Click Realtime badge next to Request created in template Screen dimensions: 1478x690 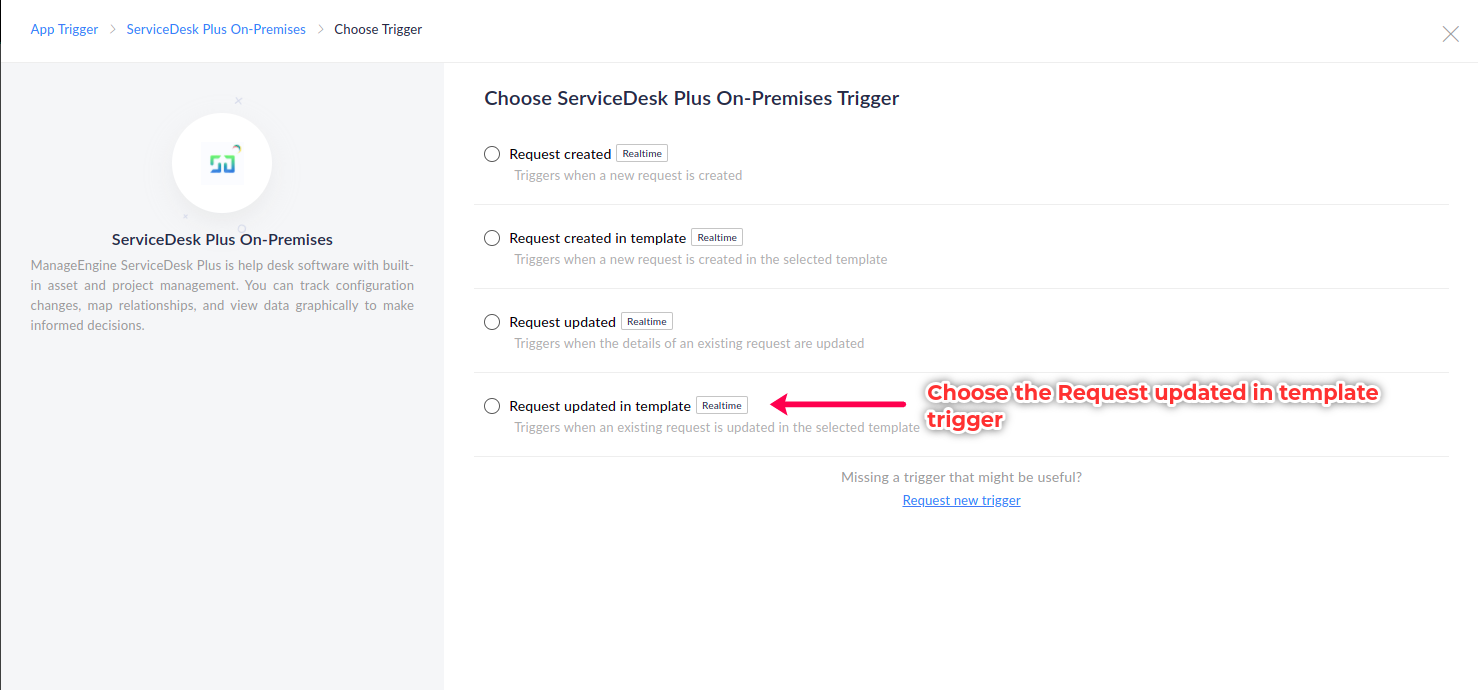click(717, 238)
